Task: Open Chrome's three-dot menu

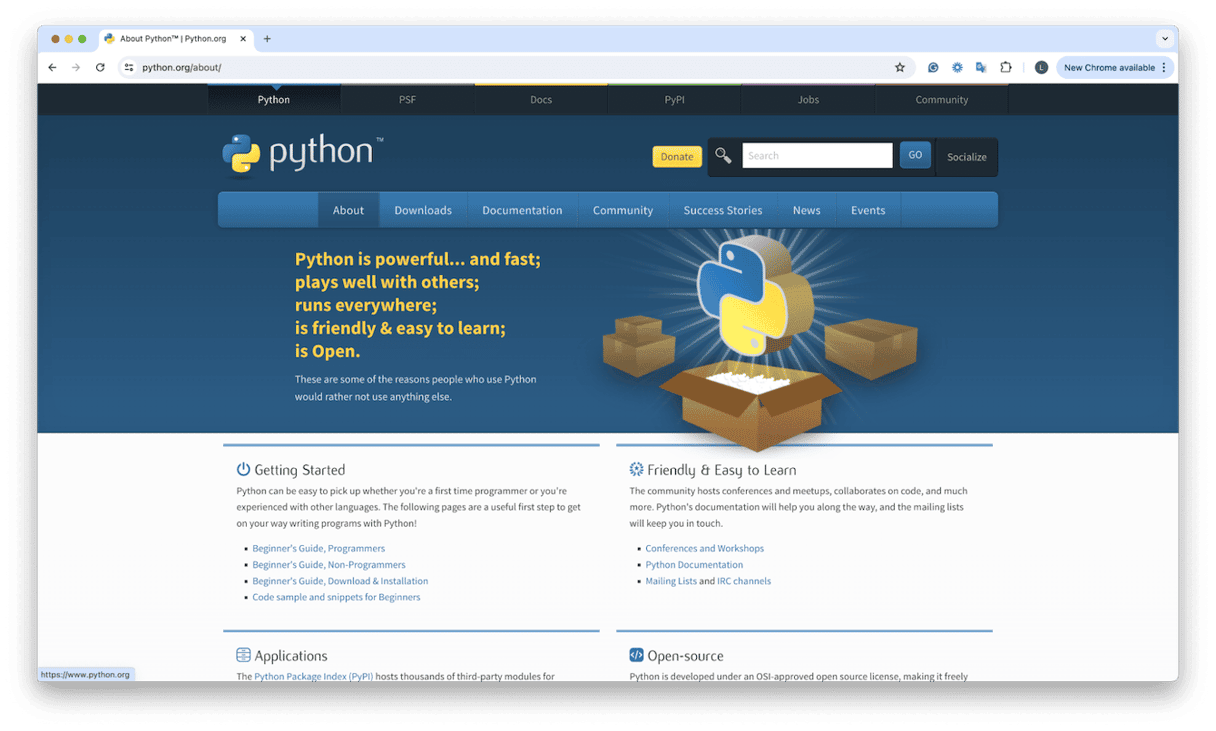Action: (1165, 67)
